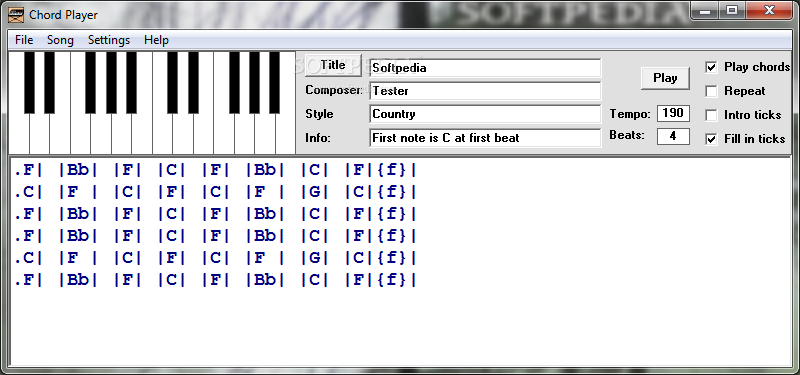Play the upper octave G# black key
The height and width of the screenshot is (375, 800).
[x=255, y=83]
